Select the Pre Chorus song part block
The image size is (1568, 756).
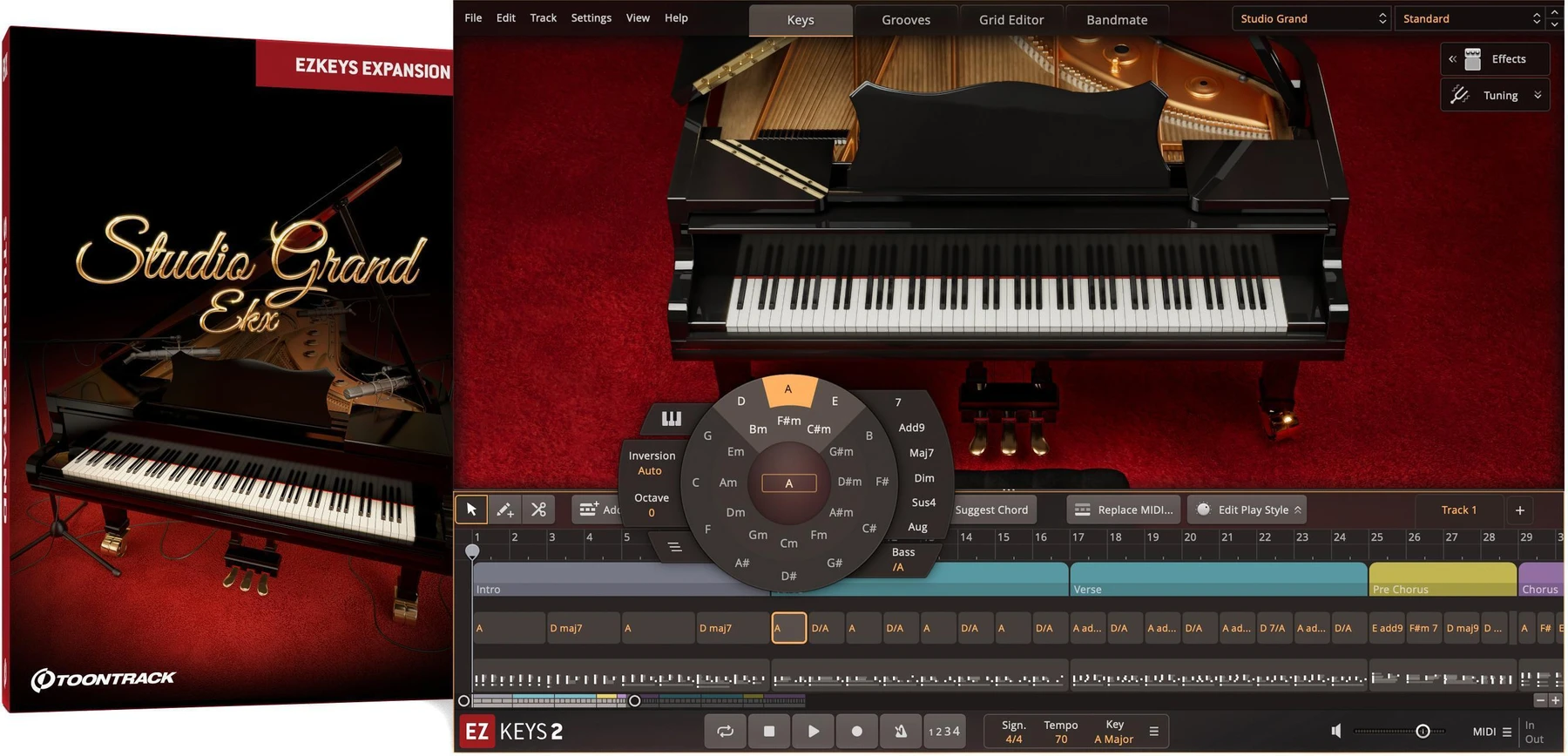[x=1443, y=579]
